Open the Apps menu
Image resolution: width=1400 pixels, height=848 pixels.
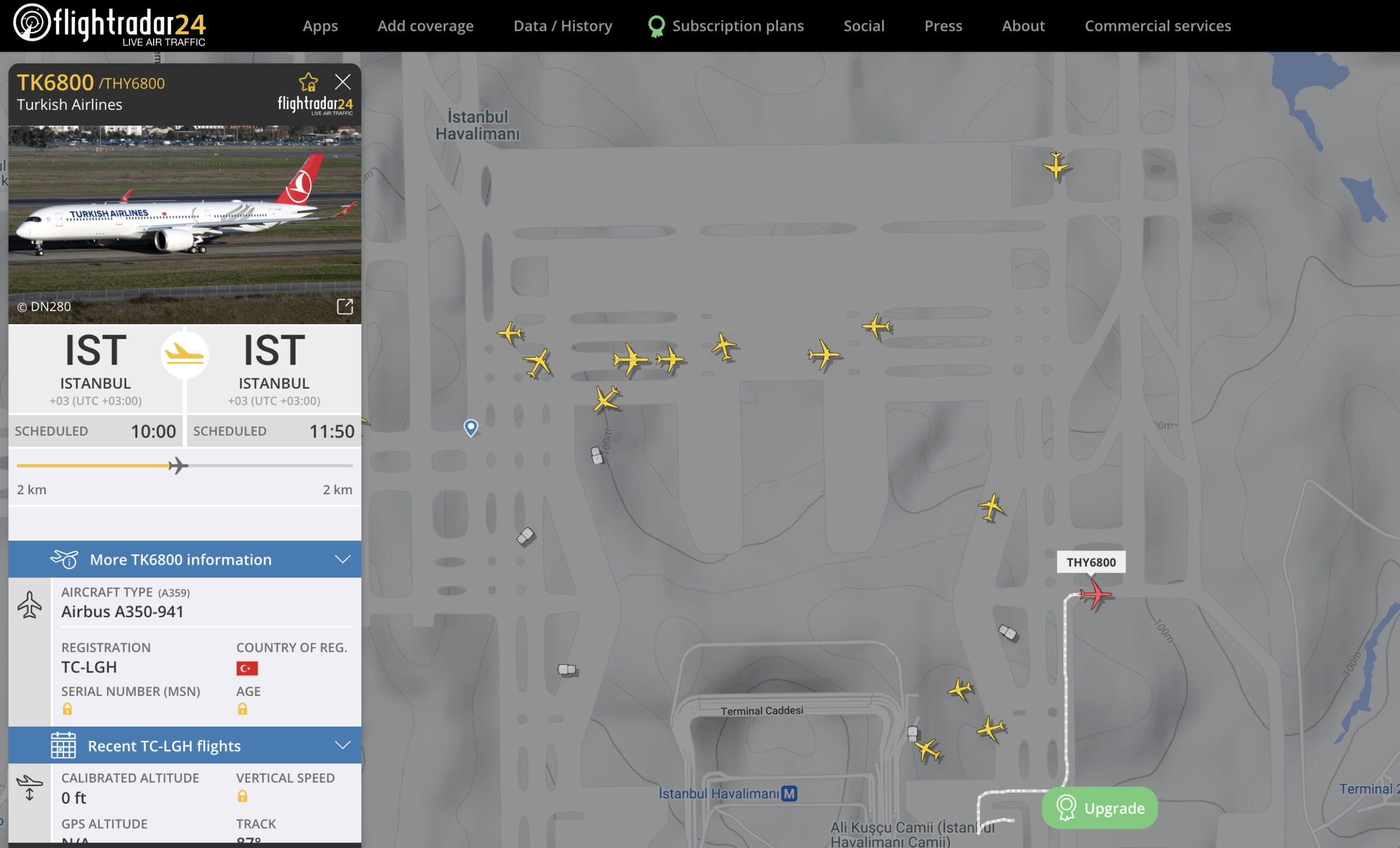click(x=320, y=26)
